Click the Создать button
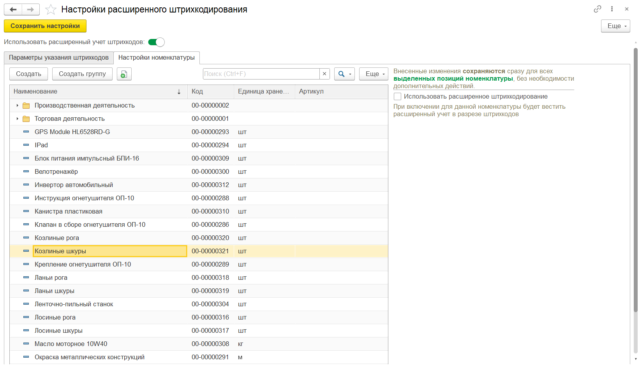 [29, 74]
